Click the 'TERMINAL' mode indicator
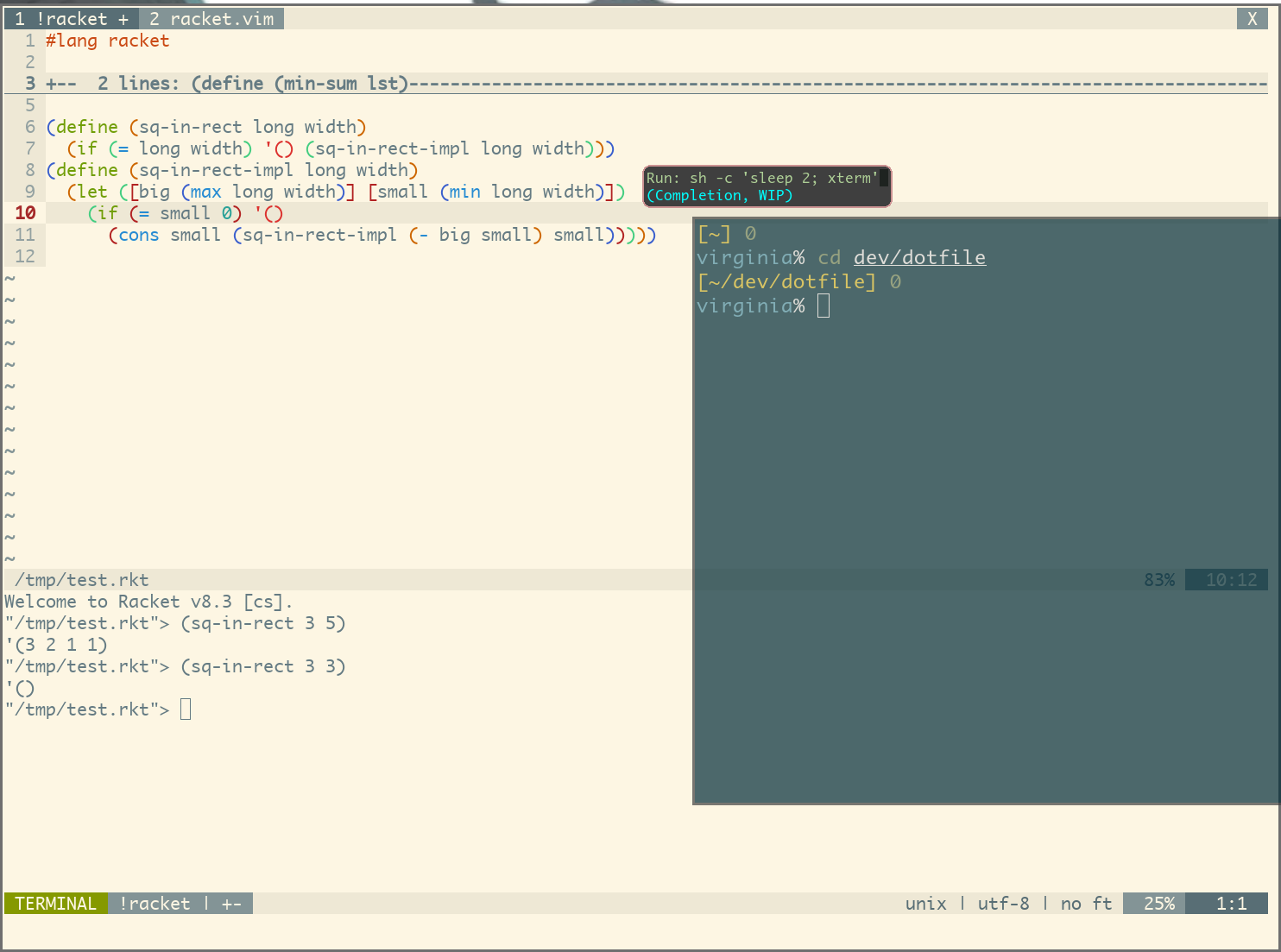The width and height of the screenshot is (1281, 952). click(56, 904)
